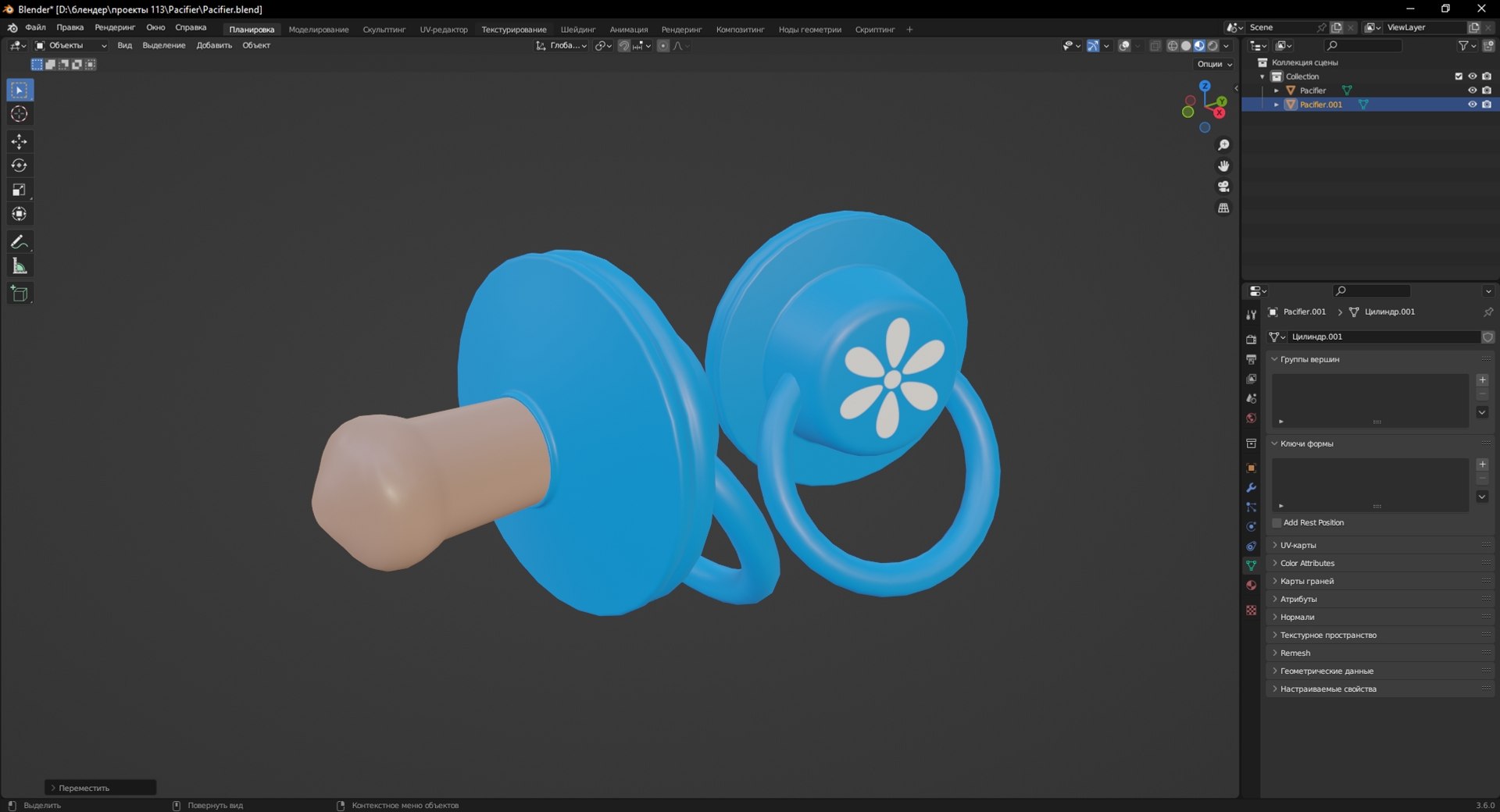This screenshot has height=812, width=1500.
Task: Click the zoom magnifier viewport navigation icon
Action: pos(1223,145)
